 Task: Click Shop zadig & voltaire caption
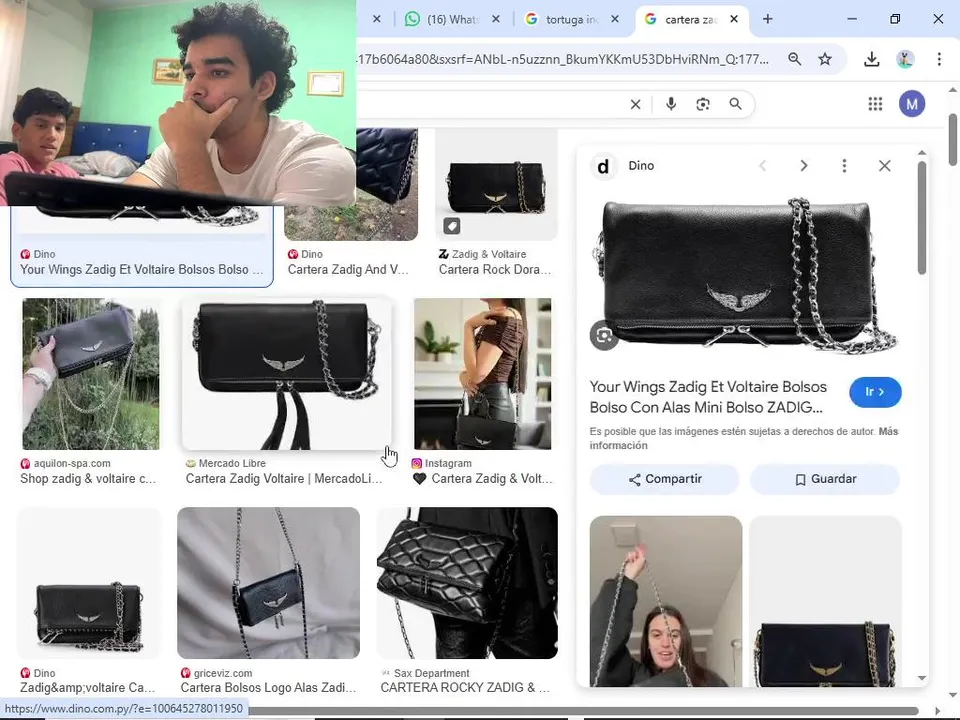(x=88, y=479)
